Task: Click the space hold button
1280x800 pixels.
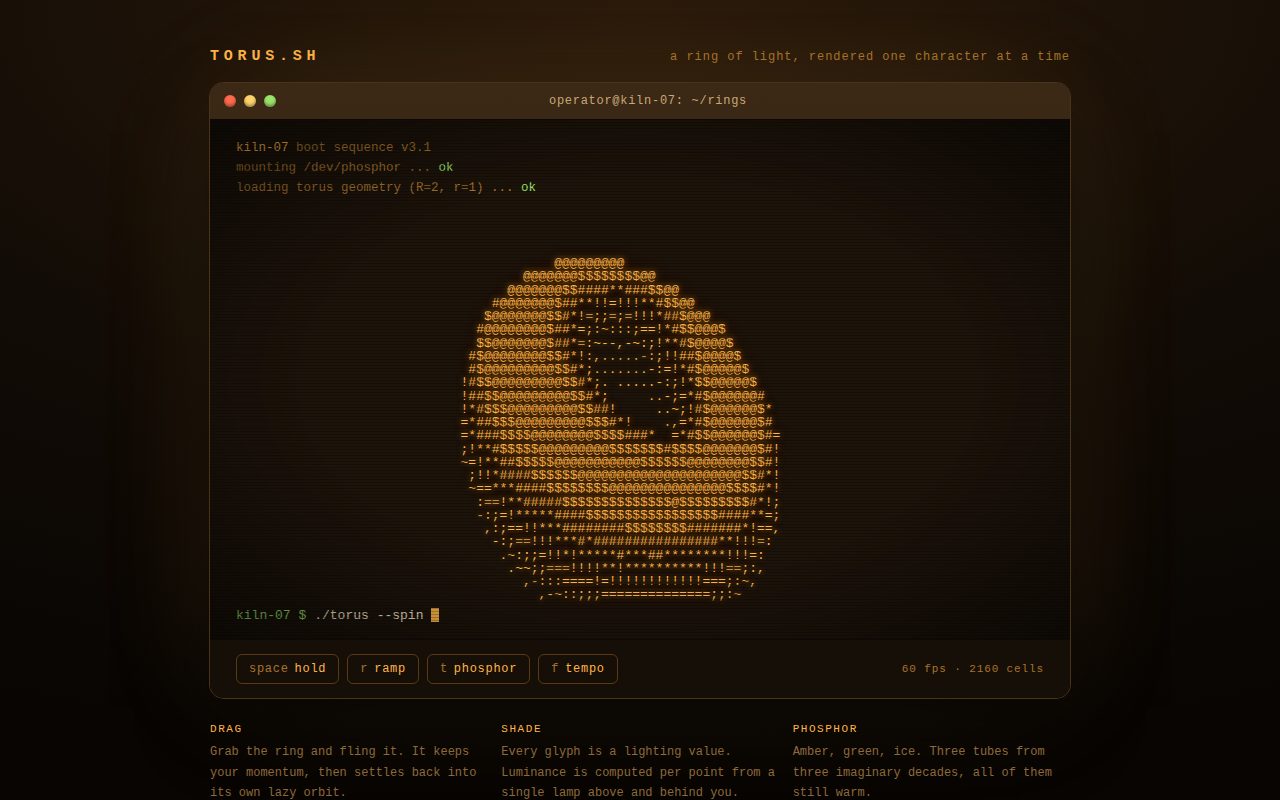Action: pyautogui.click(x=287, y=669)
